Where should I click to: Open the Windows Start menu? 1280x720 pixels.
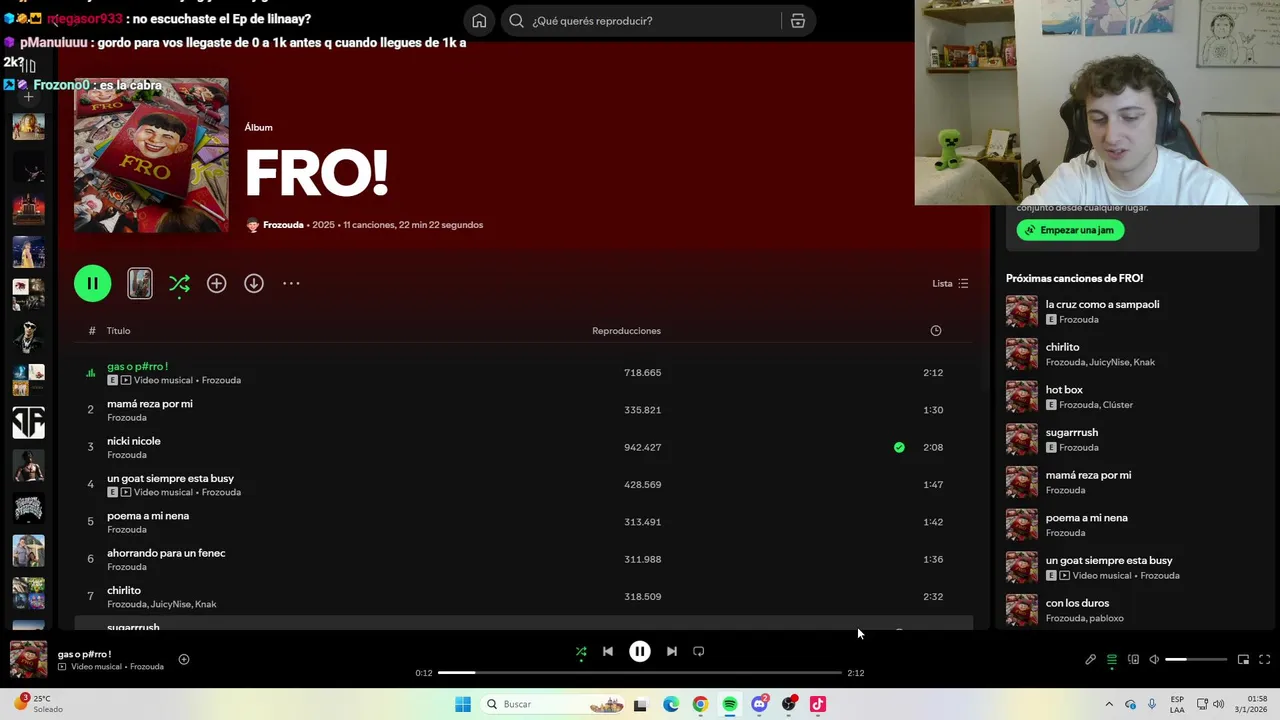coord(463,705)
